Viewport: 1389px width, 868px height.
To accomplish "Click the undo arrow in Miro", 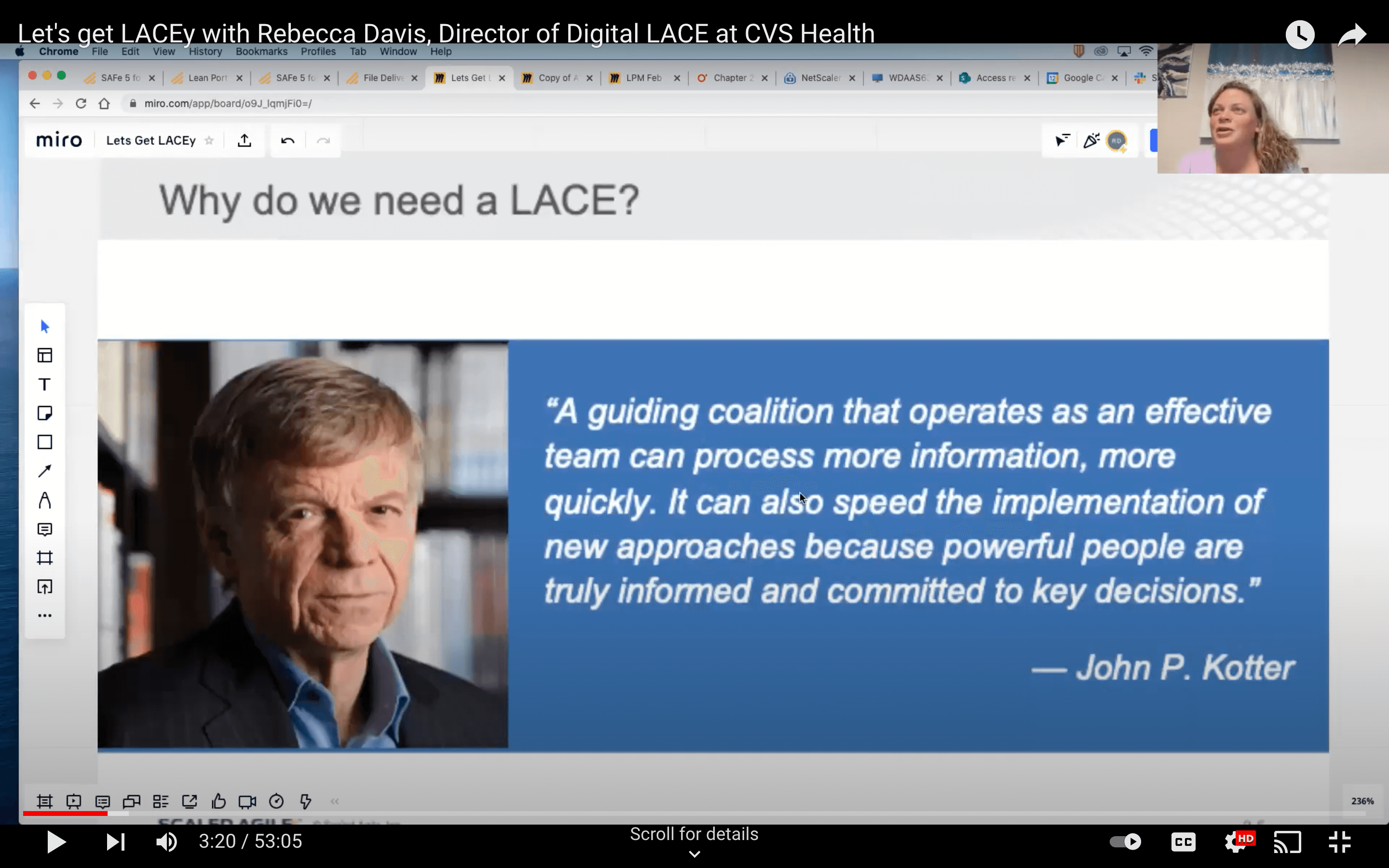I will tap(287, 141).
